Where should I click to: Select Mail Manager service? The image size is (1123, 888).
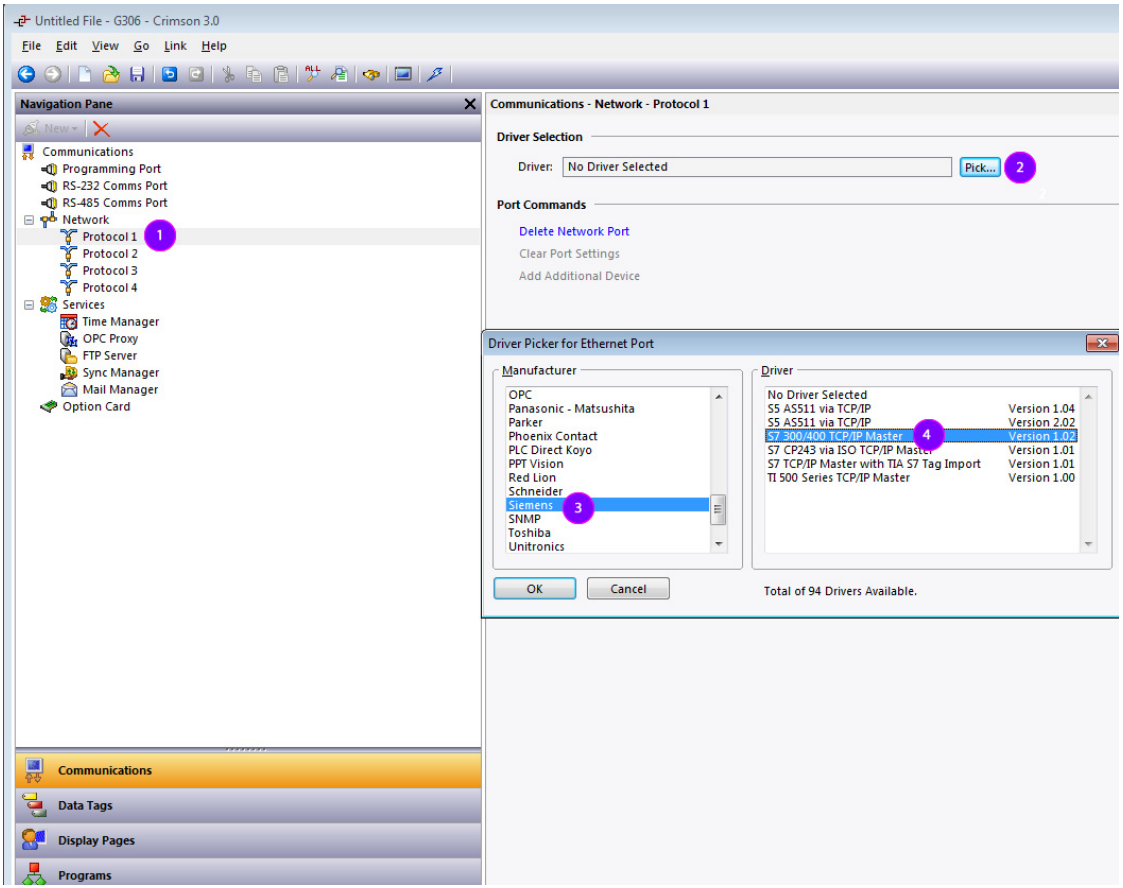tap(120, 390)
